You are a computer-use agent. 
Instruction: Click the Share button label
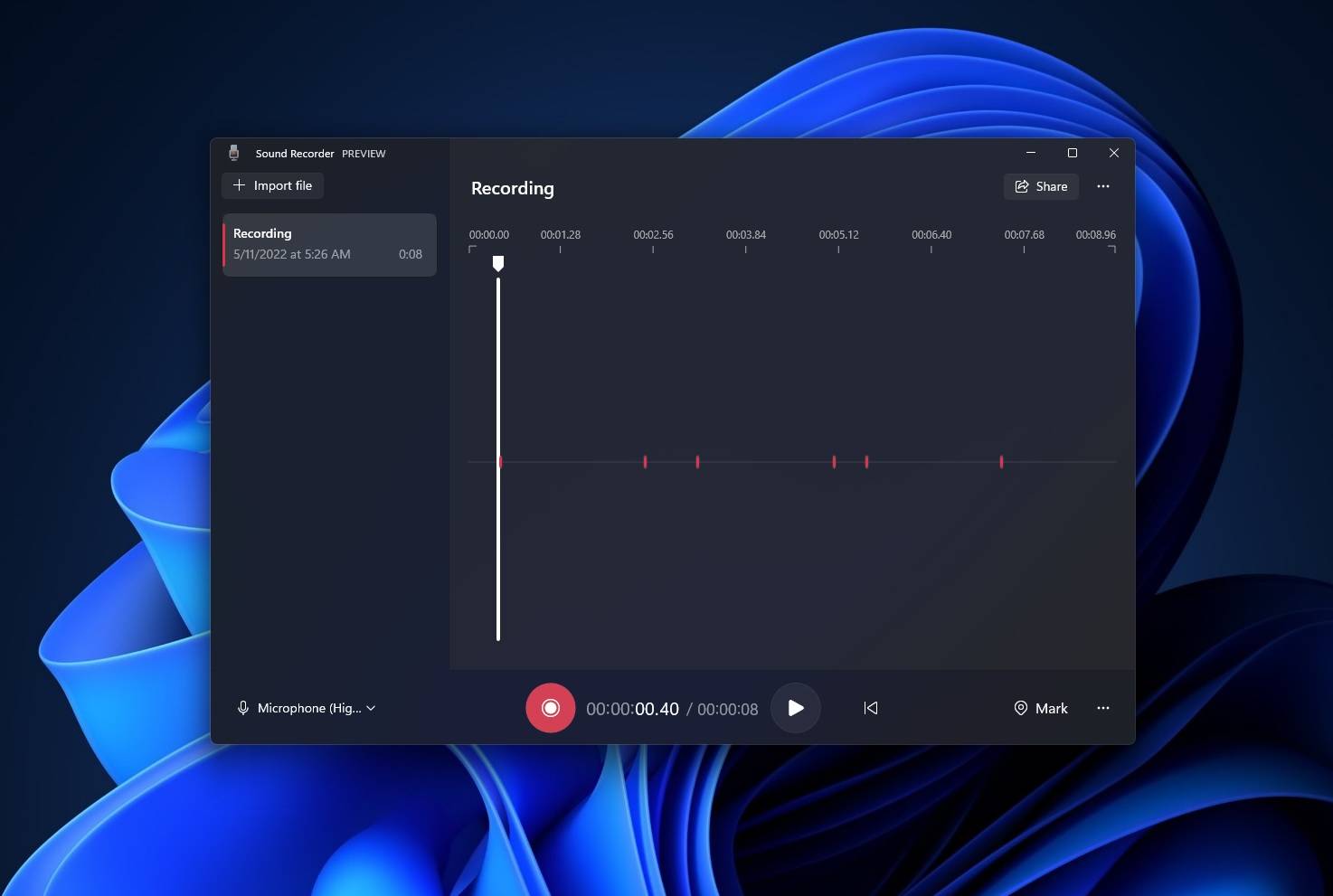click(1051, 186)
